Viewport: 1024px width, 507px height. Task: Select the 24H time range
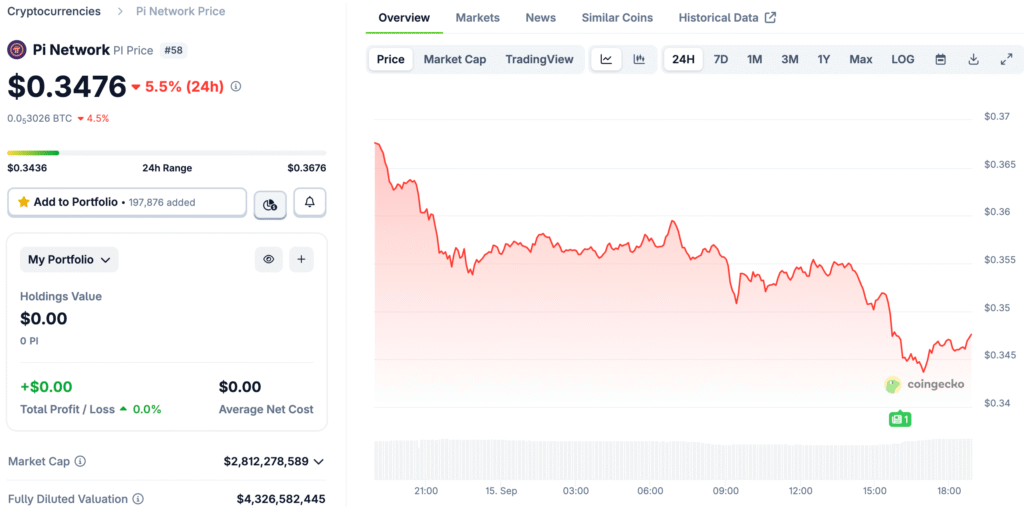pos(683,59)
